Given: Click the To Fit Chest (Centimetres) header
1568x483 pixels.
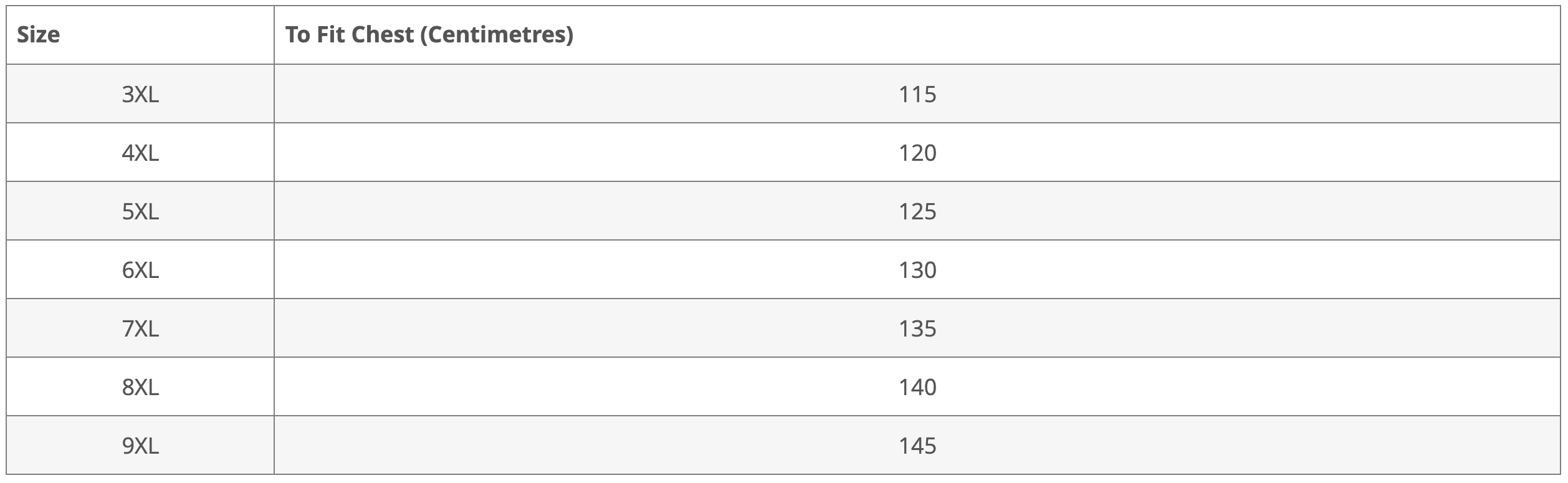Looking at the screenshot, I should point(917,35).
